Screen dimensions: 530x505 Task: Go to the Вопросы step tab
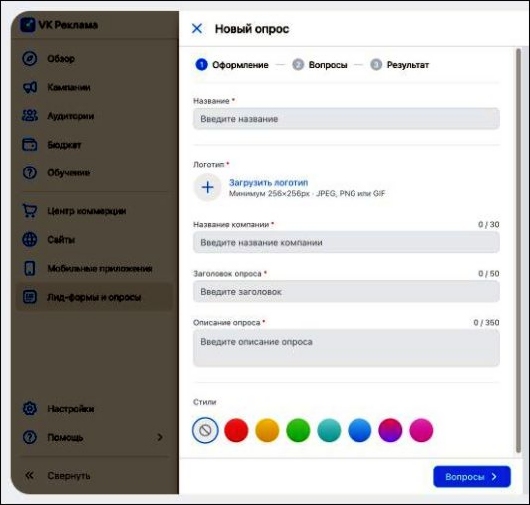[320, 65]
